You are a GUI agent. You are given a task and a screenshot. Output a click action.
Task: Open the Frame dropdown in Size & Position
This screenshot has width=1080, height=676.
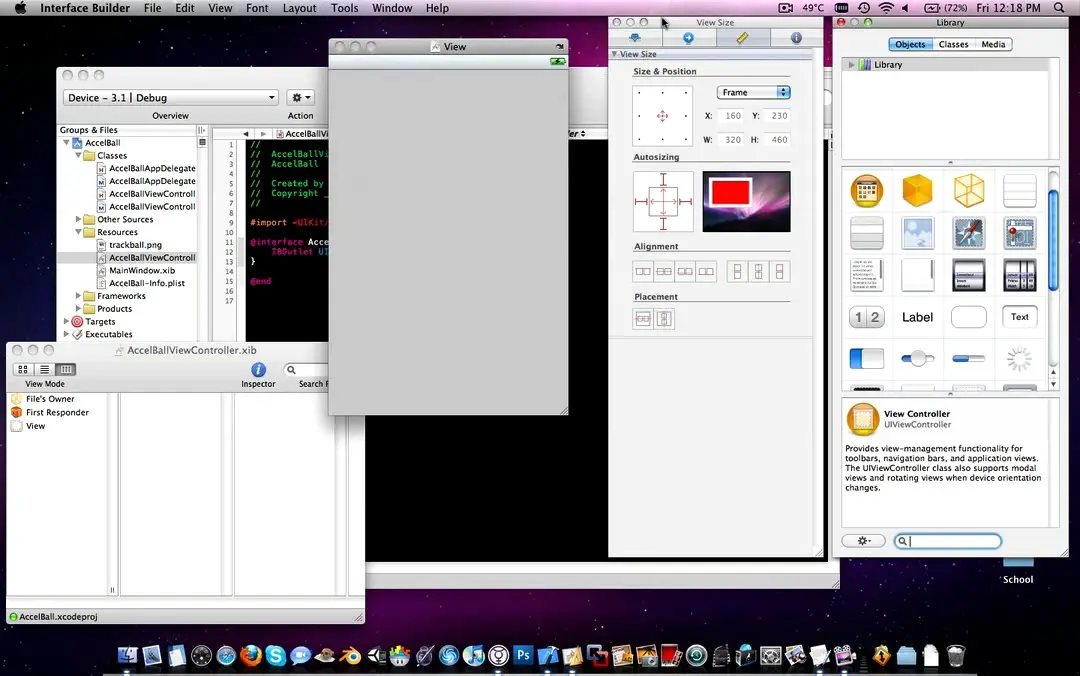(754, 92)
